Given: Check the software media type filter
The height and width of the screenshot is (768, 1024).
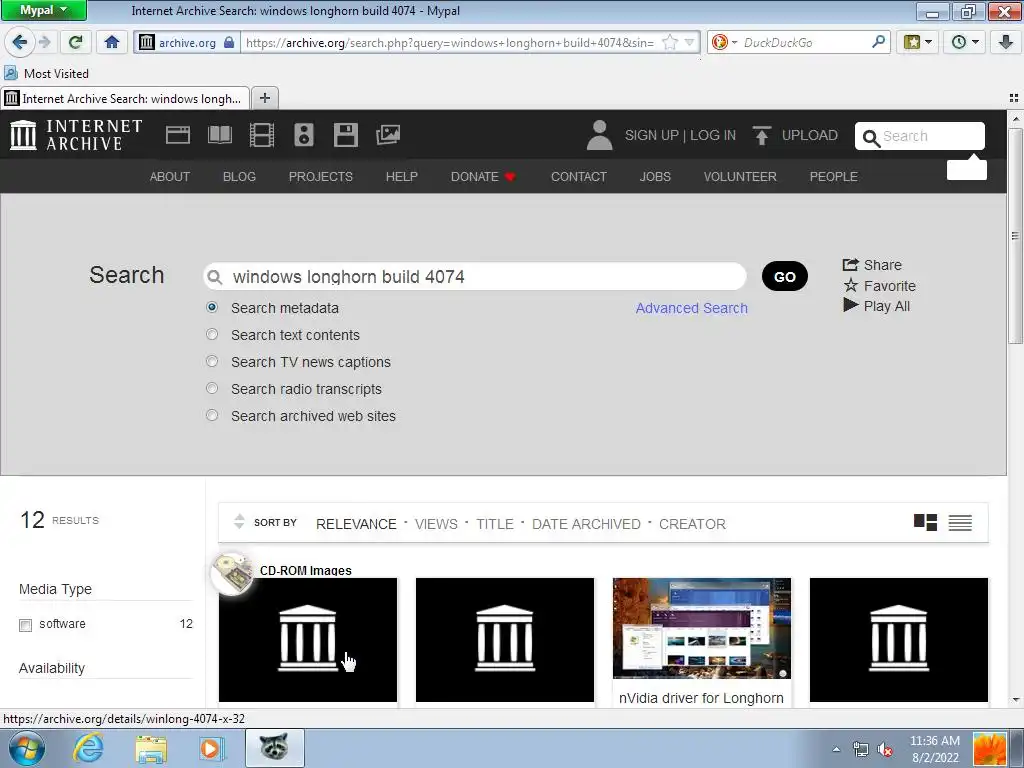Looking at the screenshot, I should pyautogui.click(x=25, y=625).
